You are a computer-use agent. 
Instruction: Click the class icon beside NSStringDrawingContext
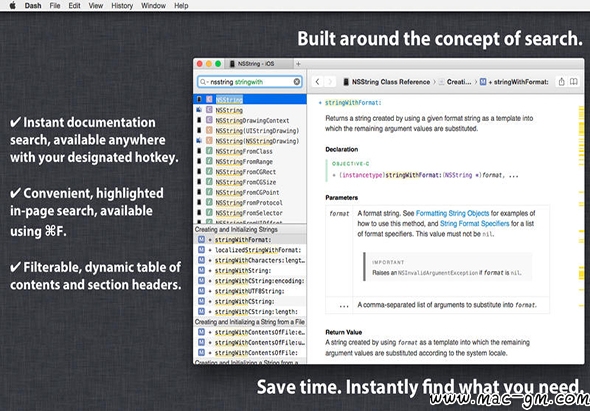(209, 120)
